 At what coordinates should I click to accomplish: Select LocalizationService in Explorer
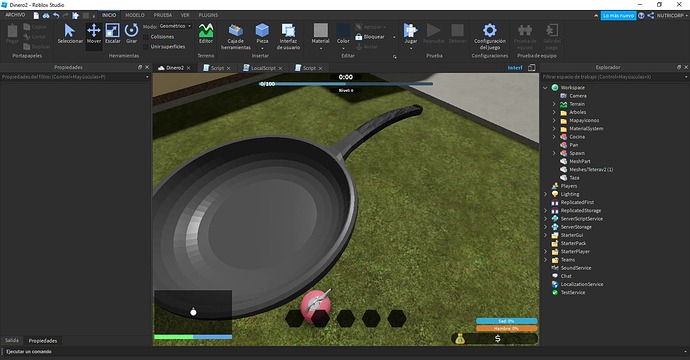582,284
